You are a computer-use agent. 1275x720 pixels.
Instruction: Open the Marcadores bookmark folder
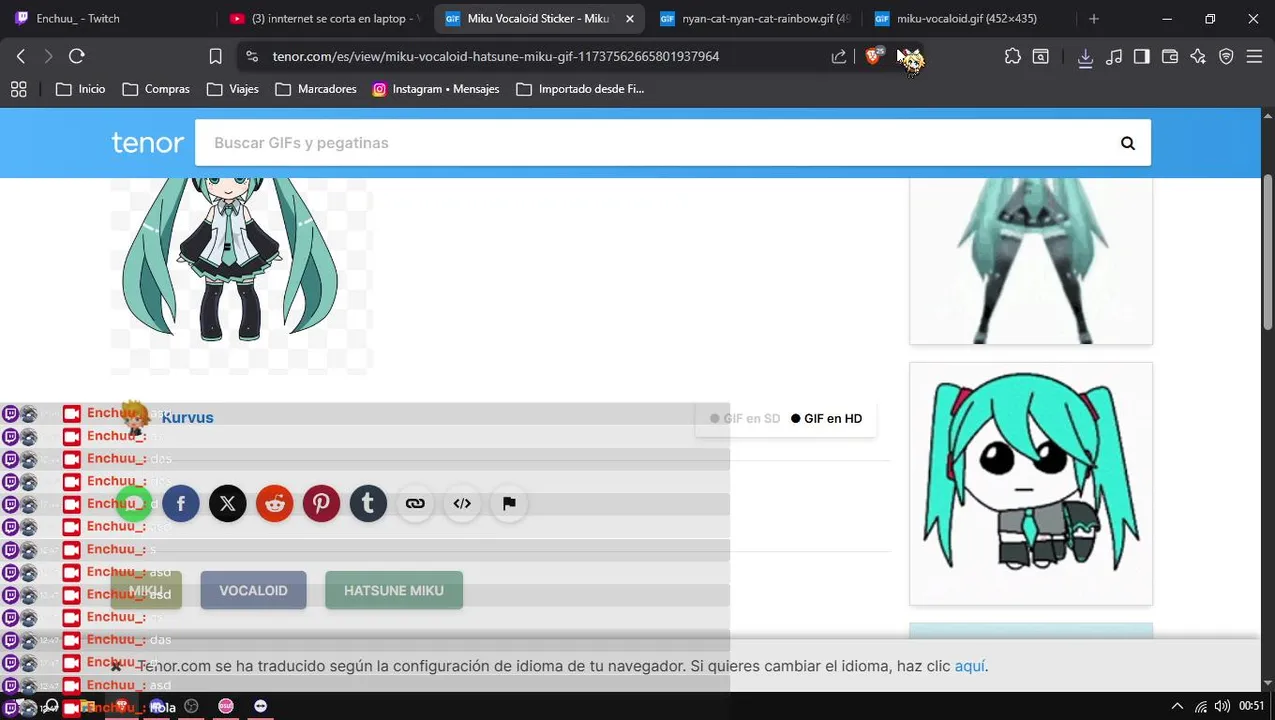[316, 89]
